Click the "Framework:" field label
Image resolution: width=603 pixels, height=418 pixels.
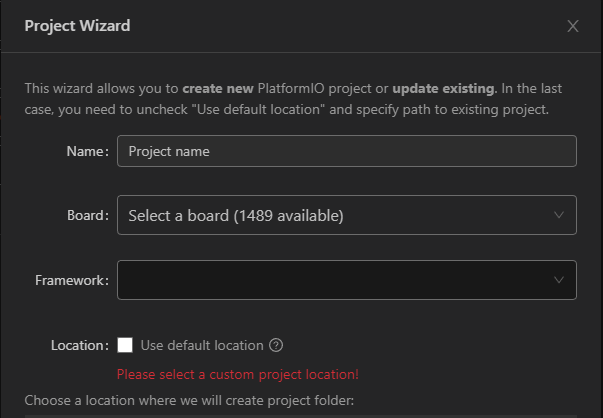click(x=72, y=280)
